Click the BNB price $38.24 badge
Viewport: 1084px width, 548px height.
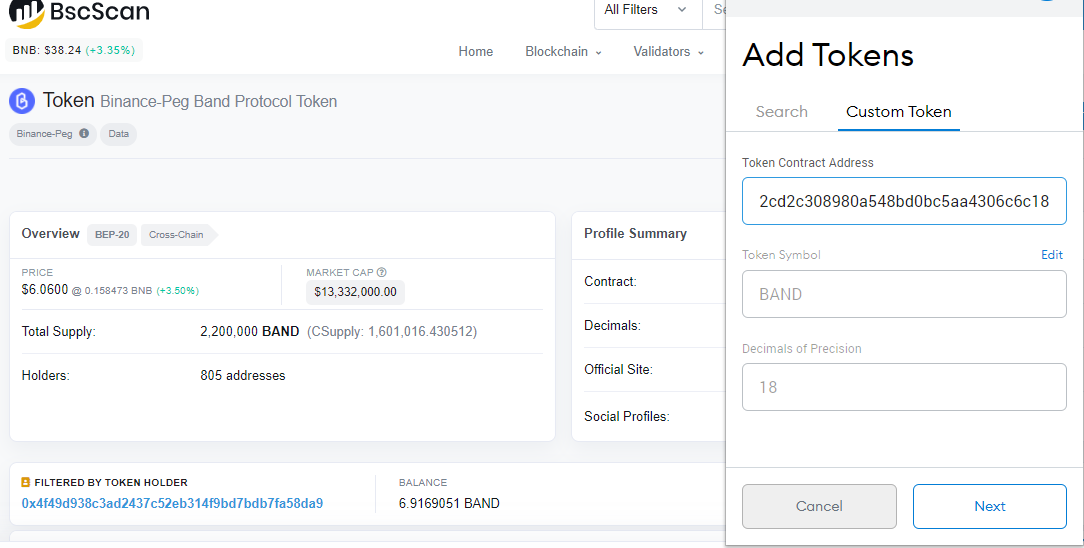[x=73, y=50]
